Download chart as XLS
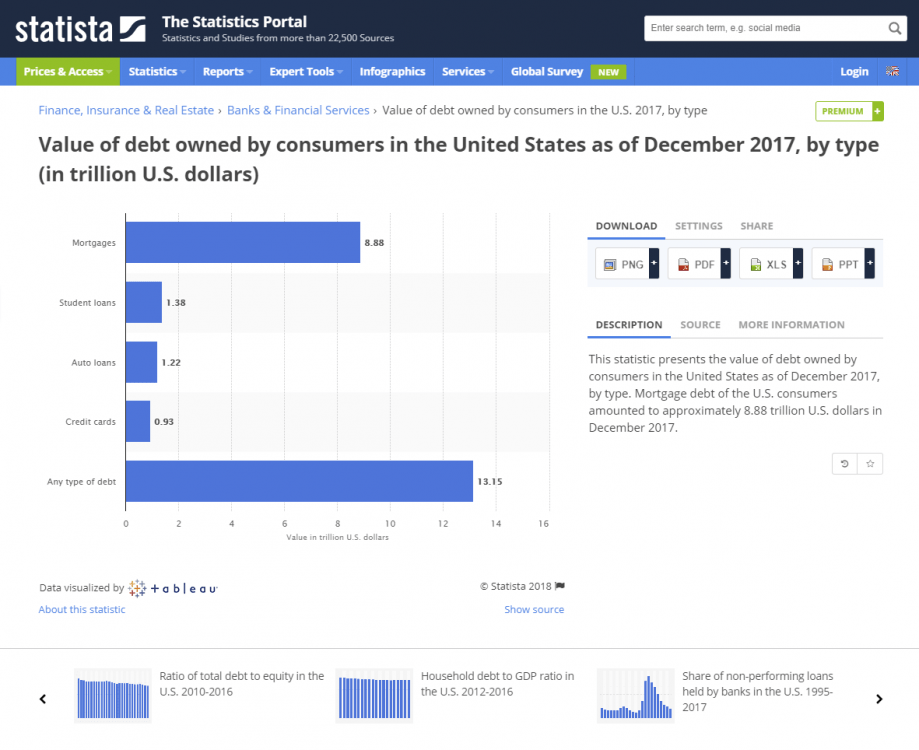Screen dimensions: 919x750 pos(766,265)
